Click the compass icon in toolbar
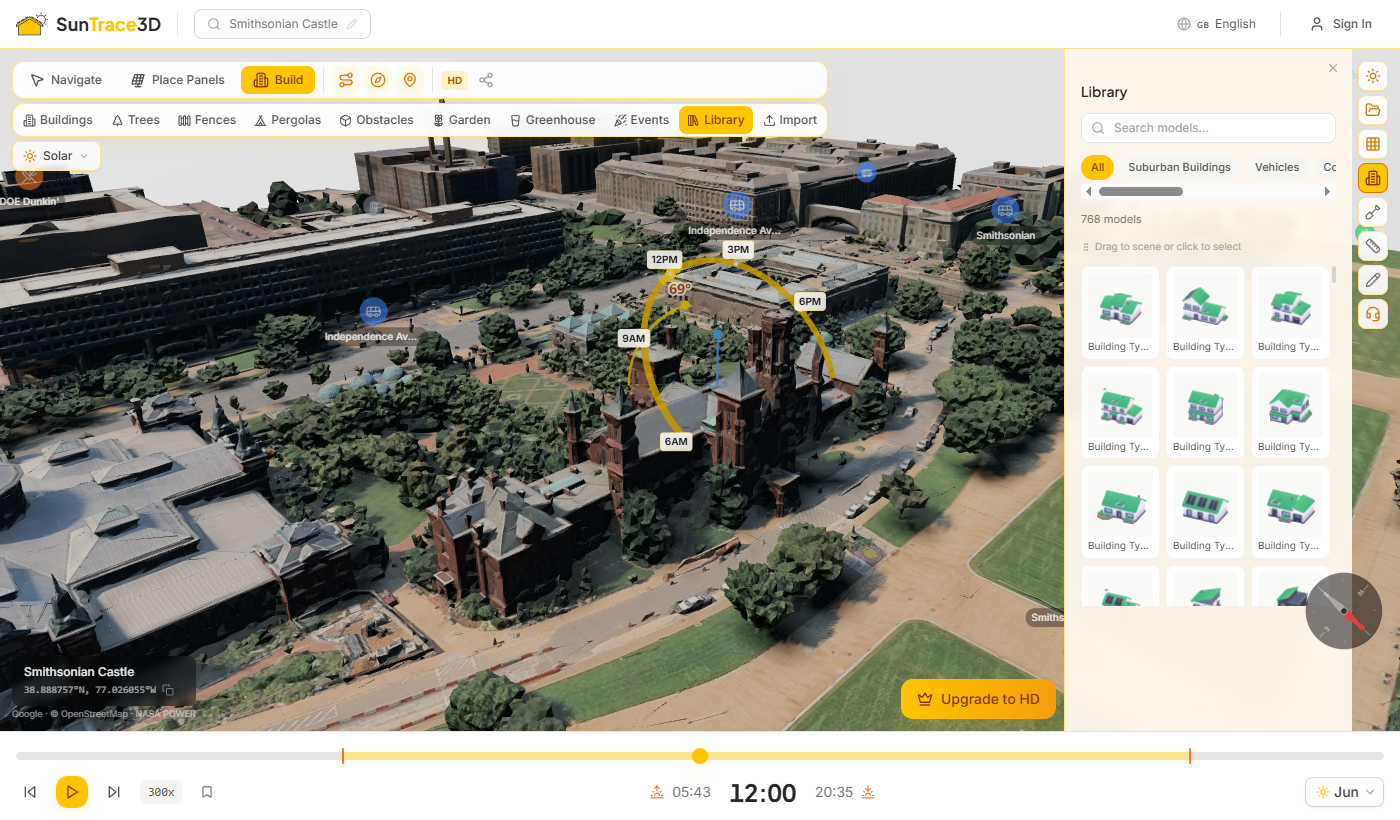The height and width of the screenshot is (820, 1400). pos(378,80)
